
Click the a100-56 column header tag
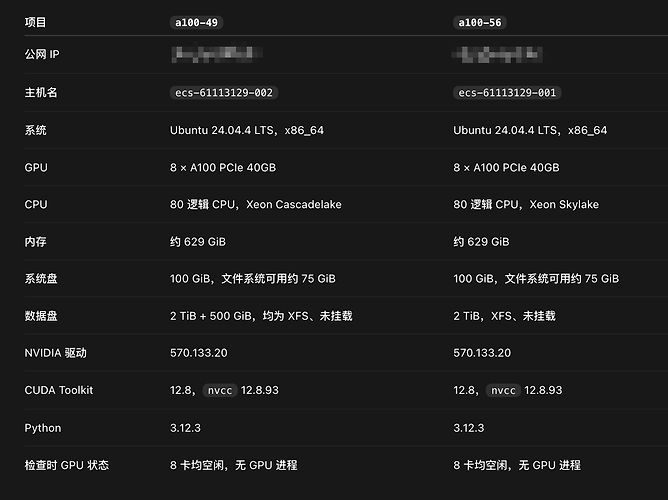point(480,23)
